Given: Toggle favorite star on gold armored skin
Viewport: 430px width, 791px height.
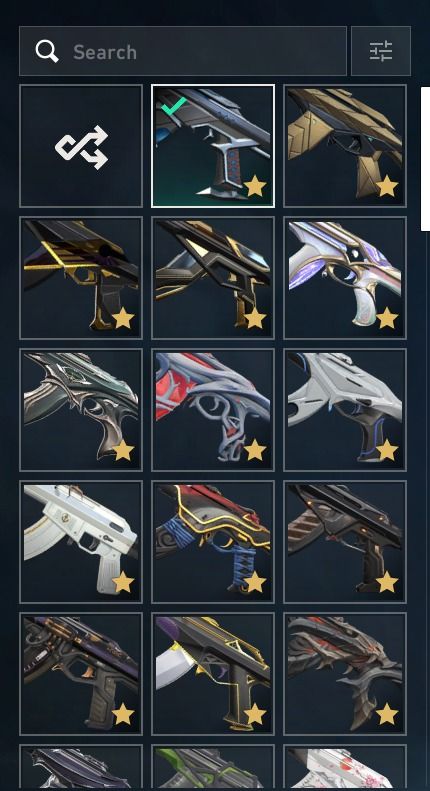Looking at the screenshot, I should (386, 186).
